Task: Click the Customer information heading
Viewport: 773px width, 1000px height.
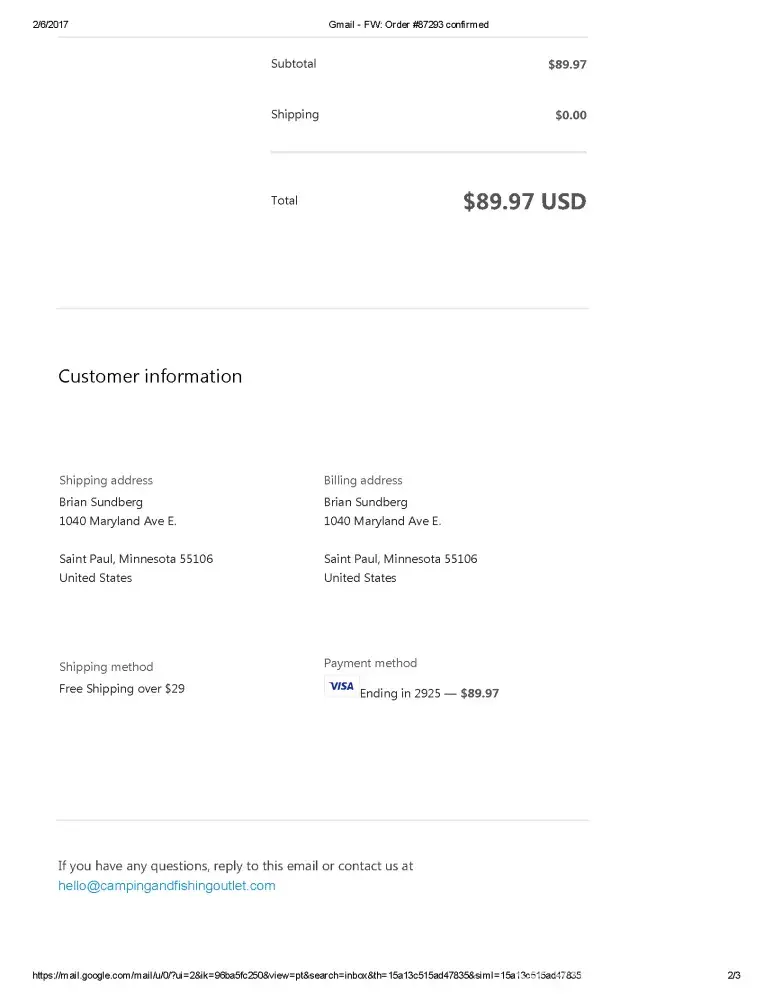Action: tap(150, 377)
